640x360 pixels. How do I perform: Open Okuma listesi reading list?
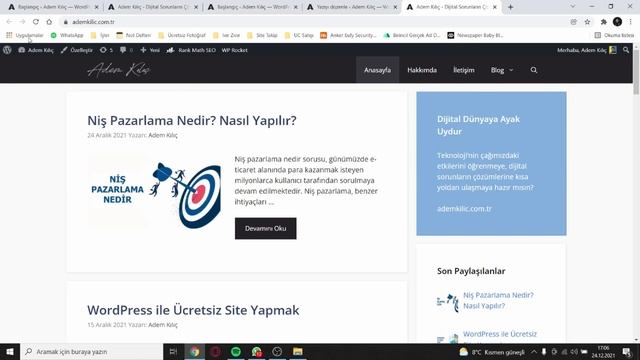(614, 36)
